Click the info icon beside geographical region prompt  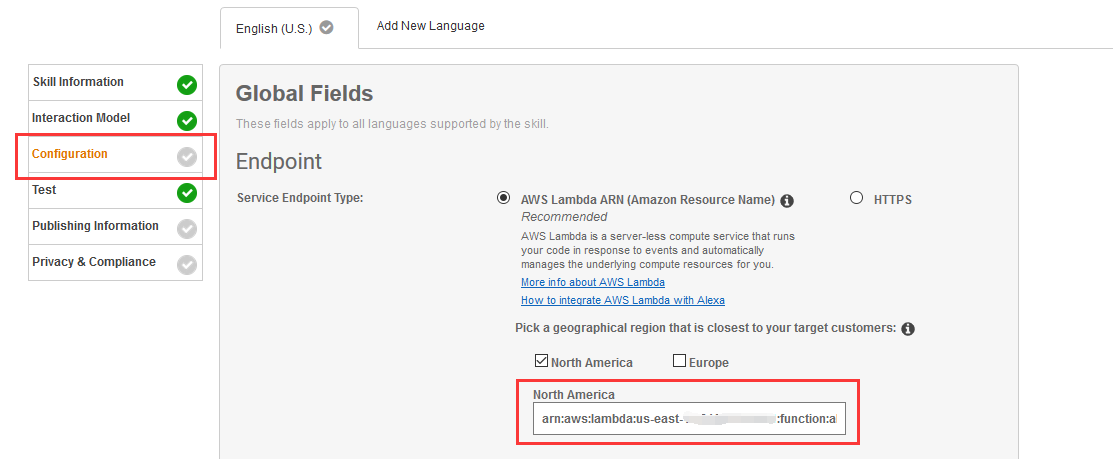click(x=908, y=328)
